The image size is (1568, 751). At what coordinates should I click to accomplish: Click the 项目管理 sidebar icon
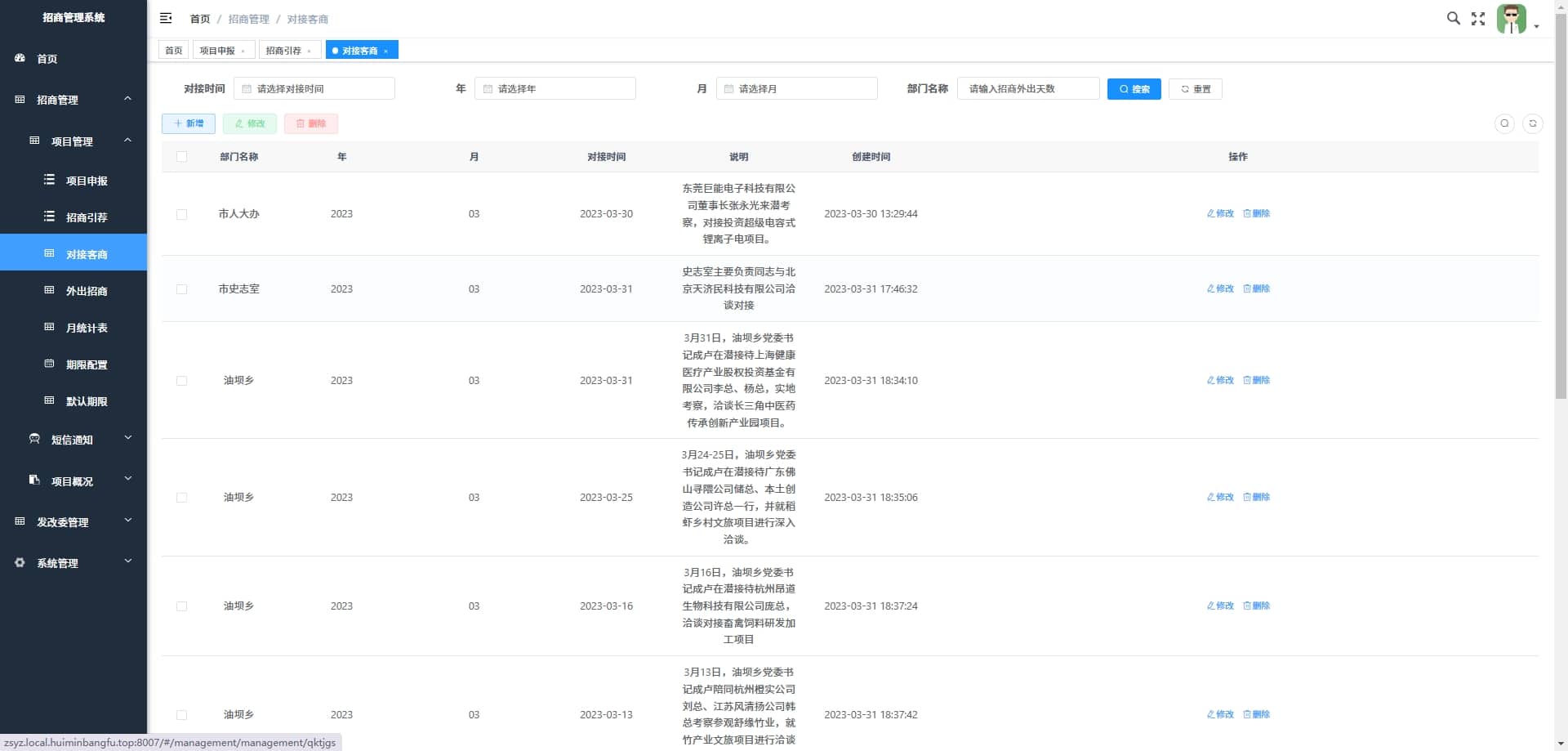[x=35, y=141]
